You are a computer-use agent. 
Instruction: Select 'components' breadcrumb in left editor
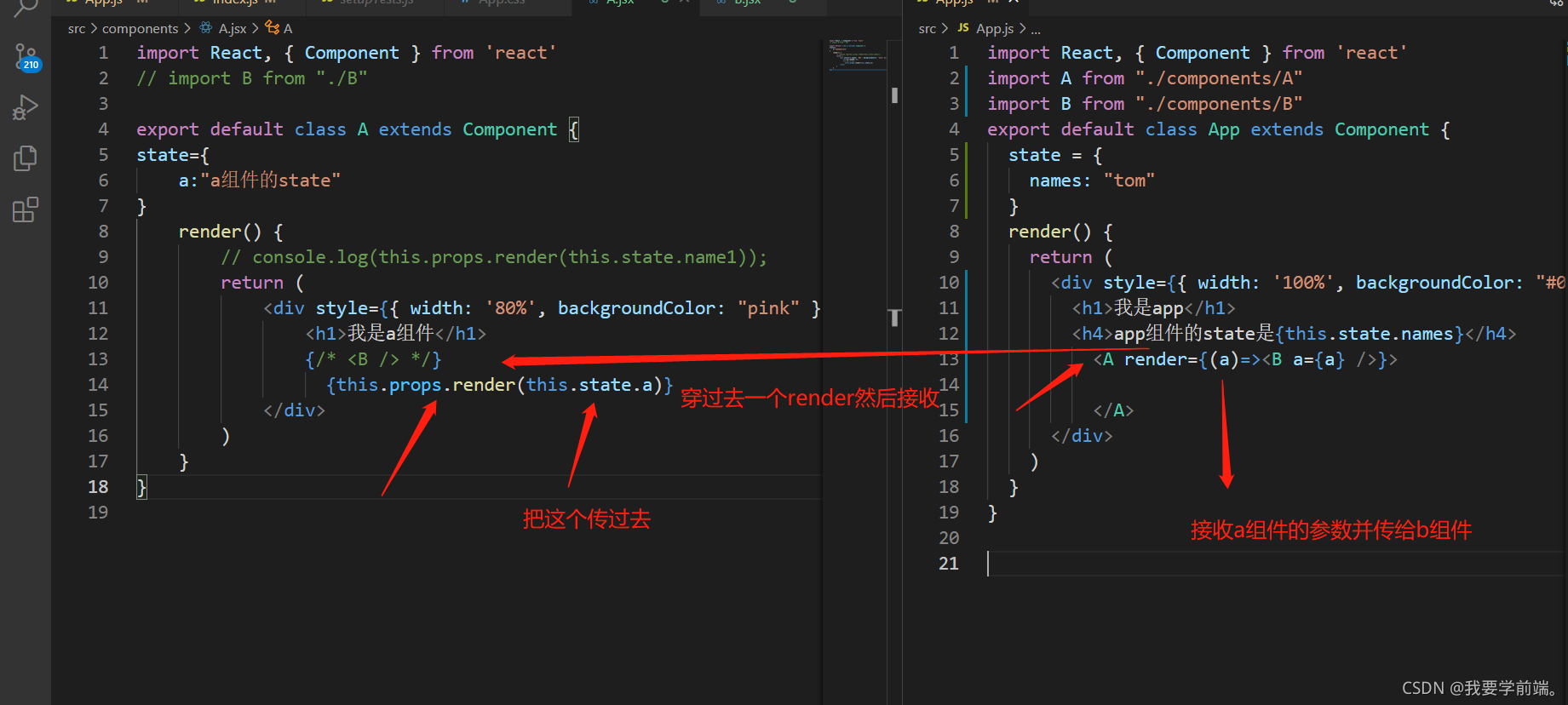(141, 29)
